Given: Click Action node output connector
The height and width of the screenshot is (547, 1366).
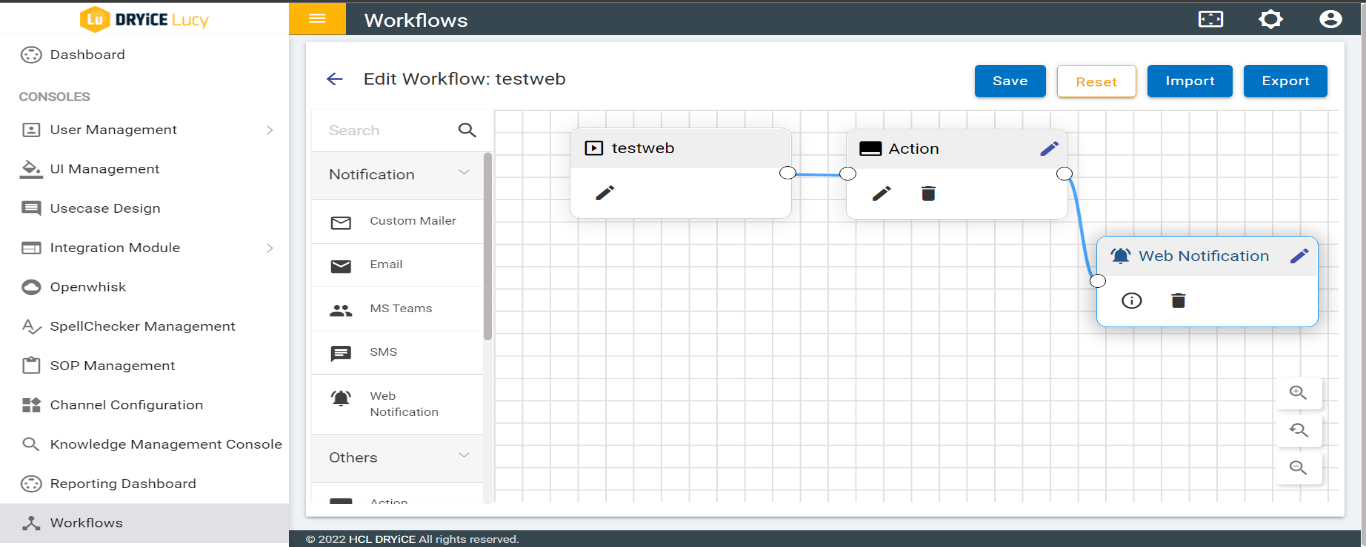Looking at the screenshot, I should (1064, 173).
